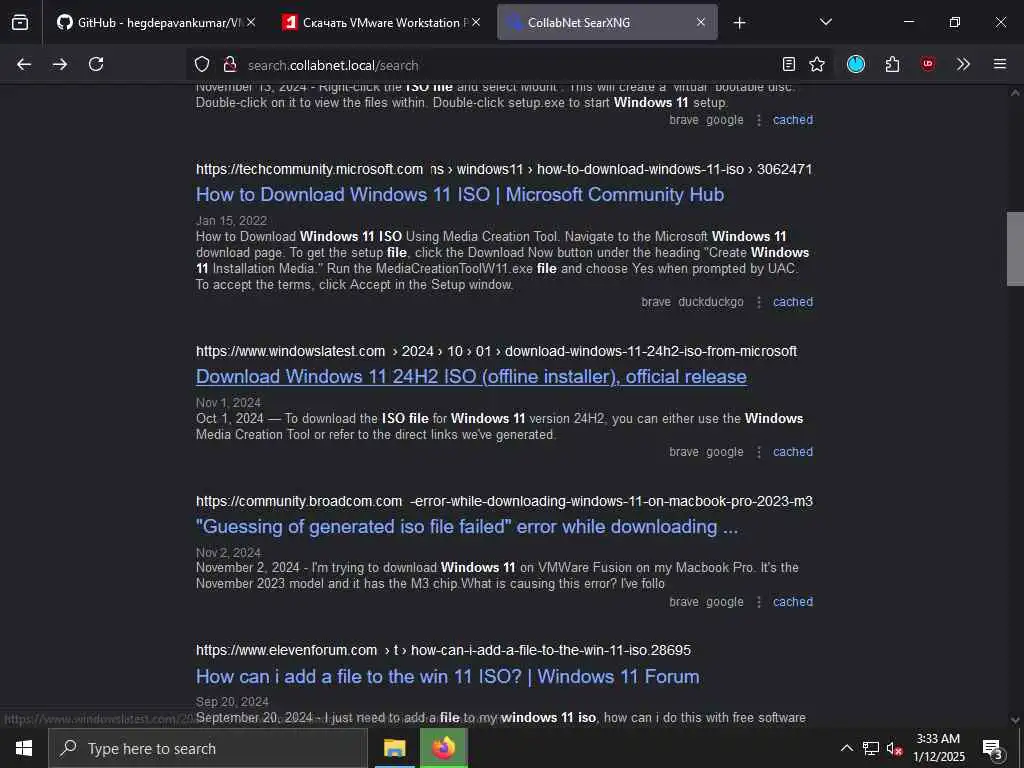The height and width of the screenshot is (768, 1024).
Task: Click windowslatest.com result URL
Action: pos(496,351)
